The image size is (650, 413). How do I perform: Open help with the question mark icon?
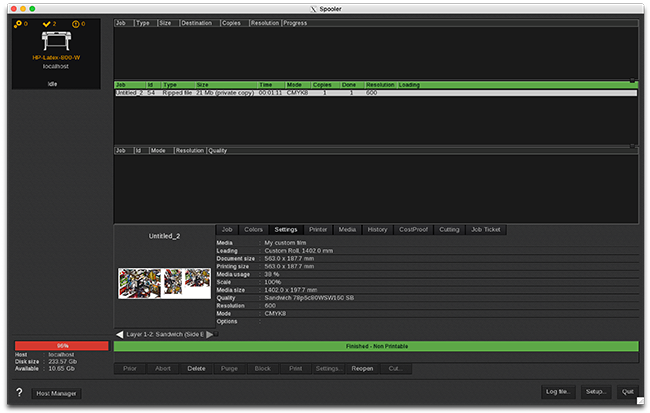[19, 393]
